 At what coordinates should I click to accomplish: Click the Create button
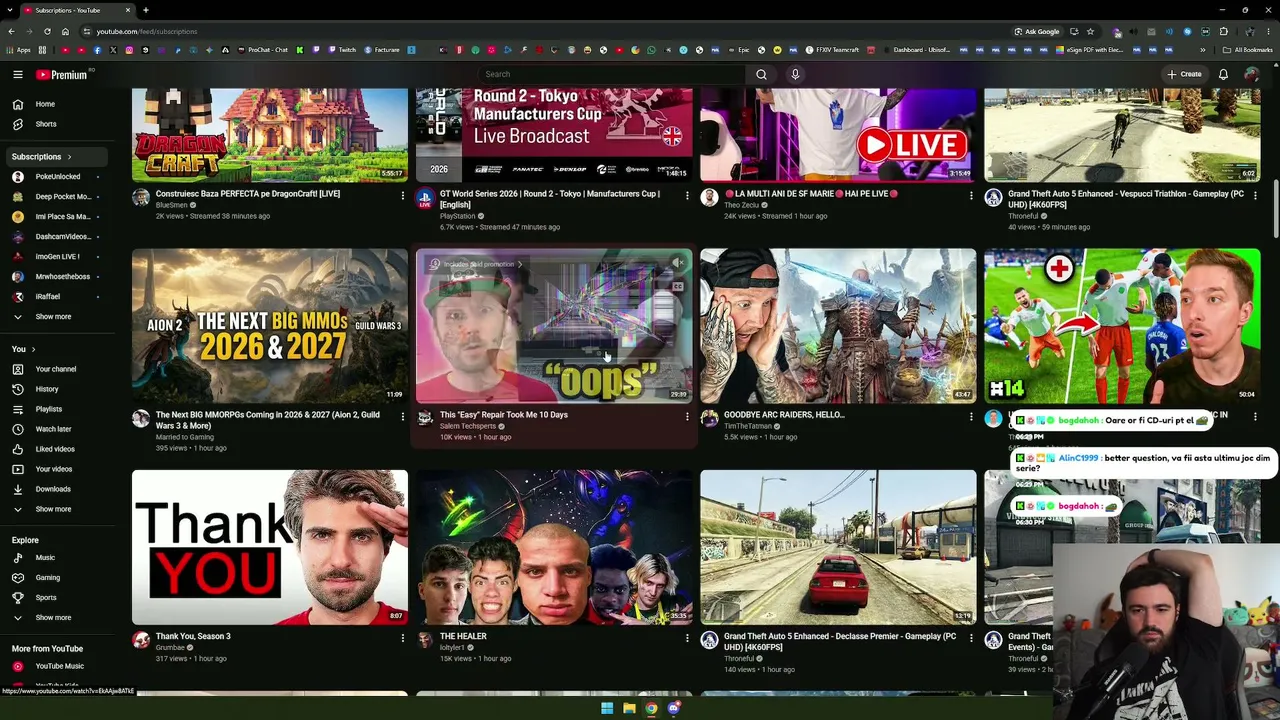[x=1184, y=74]
